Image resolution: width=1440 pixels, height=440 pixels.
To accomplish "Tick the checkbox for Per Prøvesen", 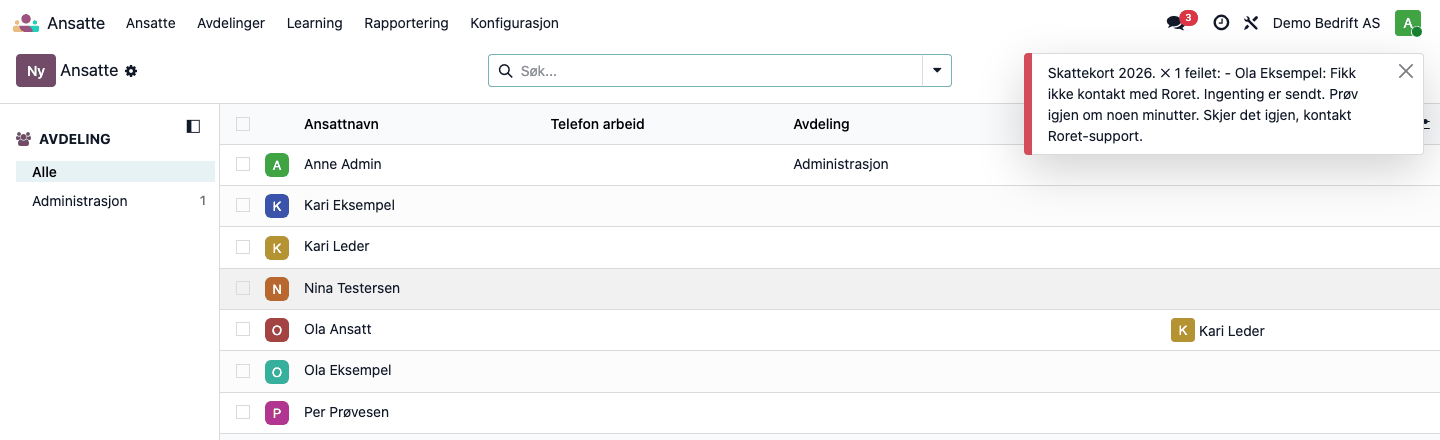I will 243,412.
